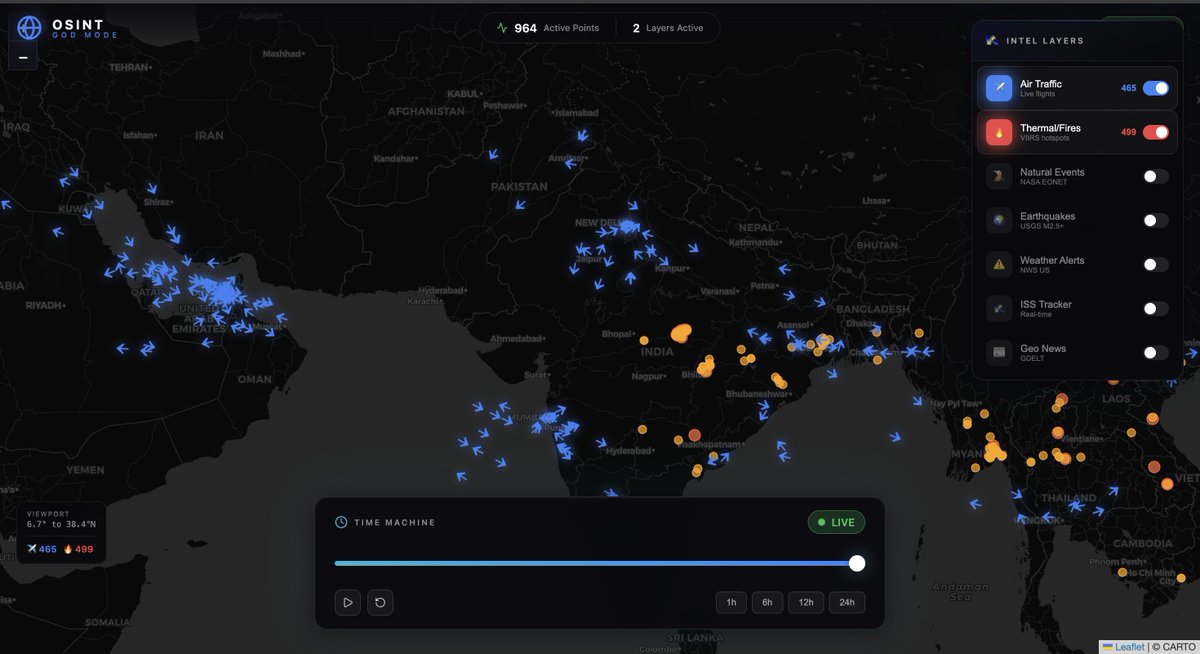Click the Geo News GDELT icon

pyautogui.click(x=998, y=351)
